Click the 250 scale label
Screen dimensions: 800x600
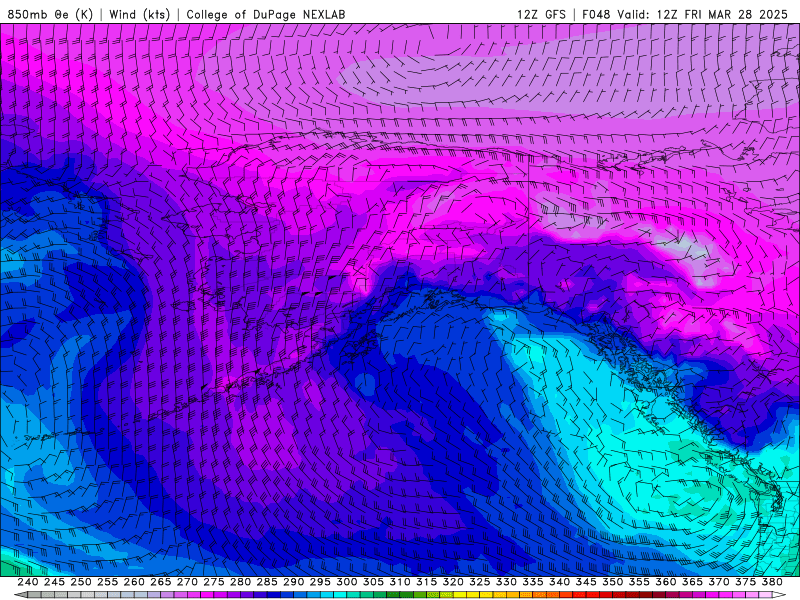click(x=81, y=582)
